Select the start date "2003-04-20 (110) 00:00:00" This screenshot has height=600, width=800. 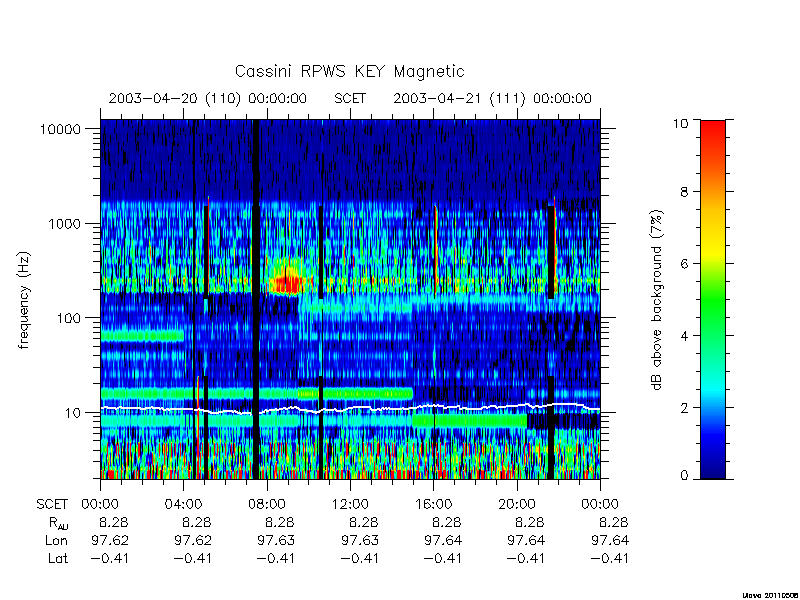(x=208, y=98)
